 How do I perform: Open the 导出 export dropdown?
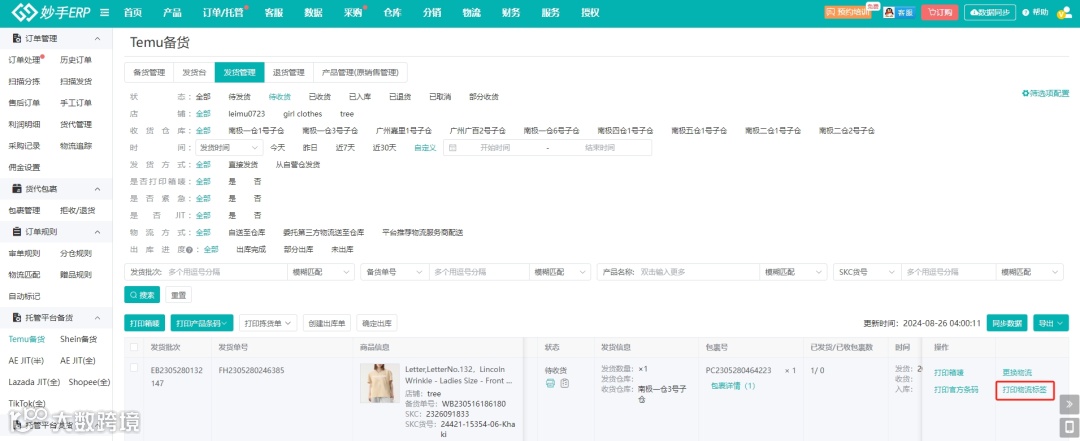pyautogui.click(x=1051, y=322)
